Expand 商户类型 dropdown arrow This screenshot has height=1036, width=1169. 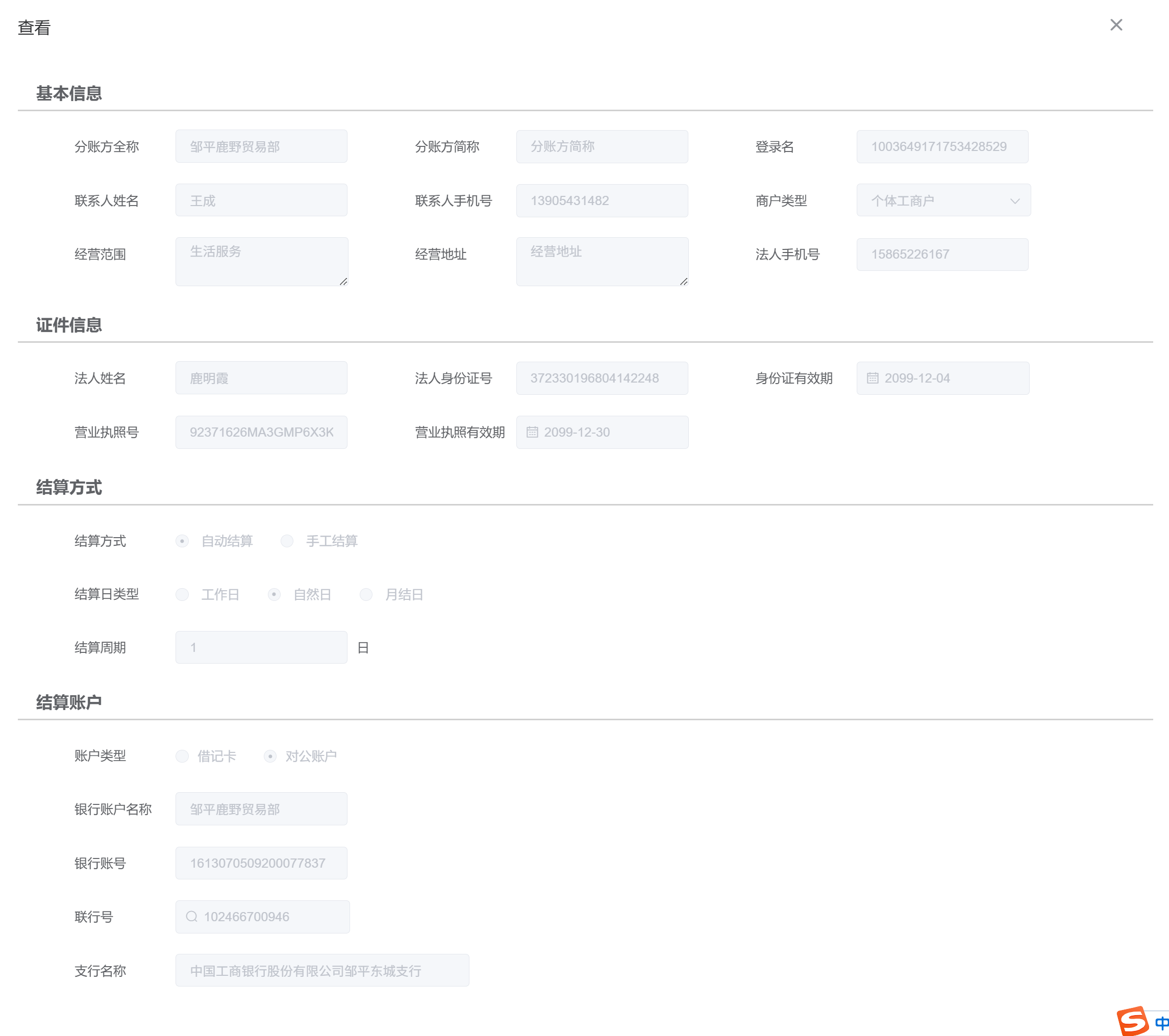tap(1014, 200)
